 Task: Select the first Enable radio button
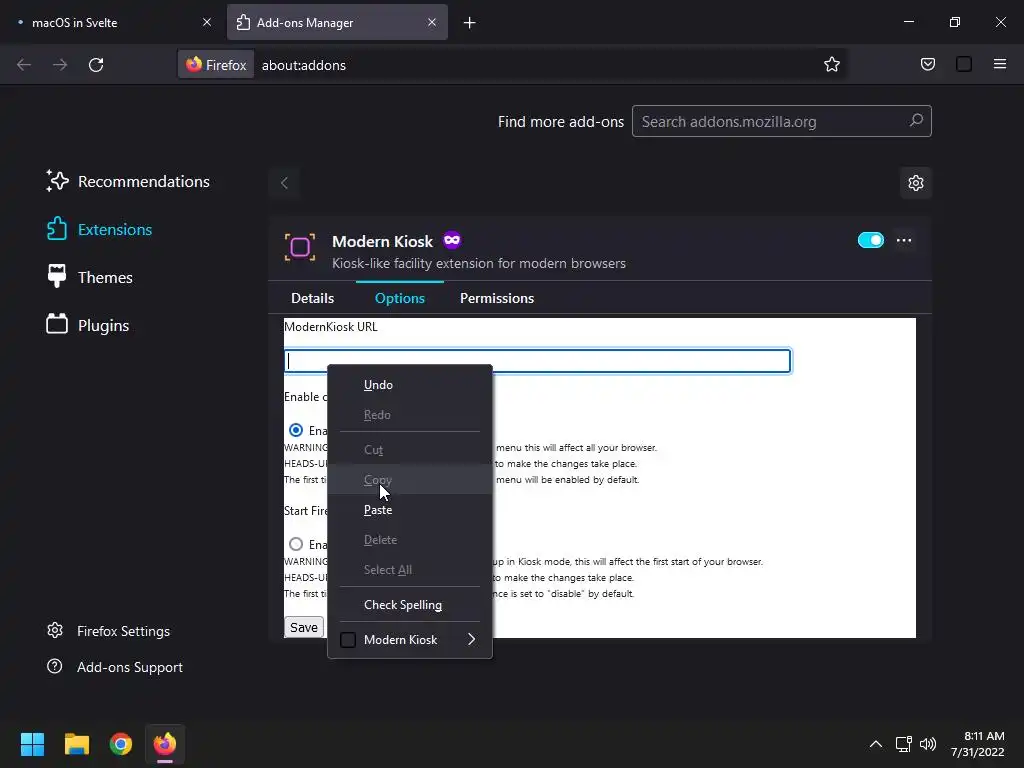[296, 430]
